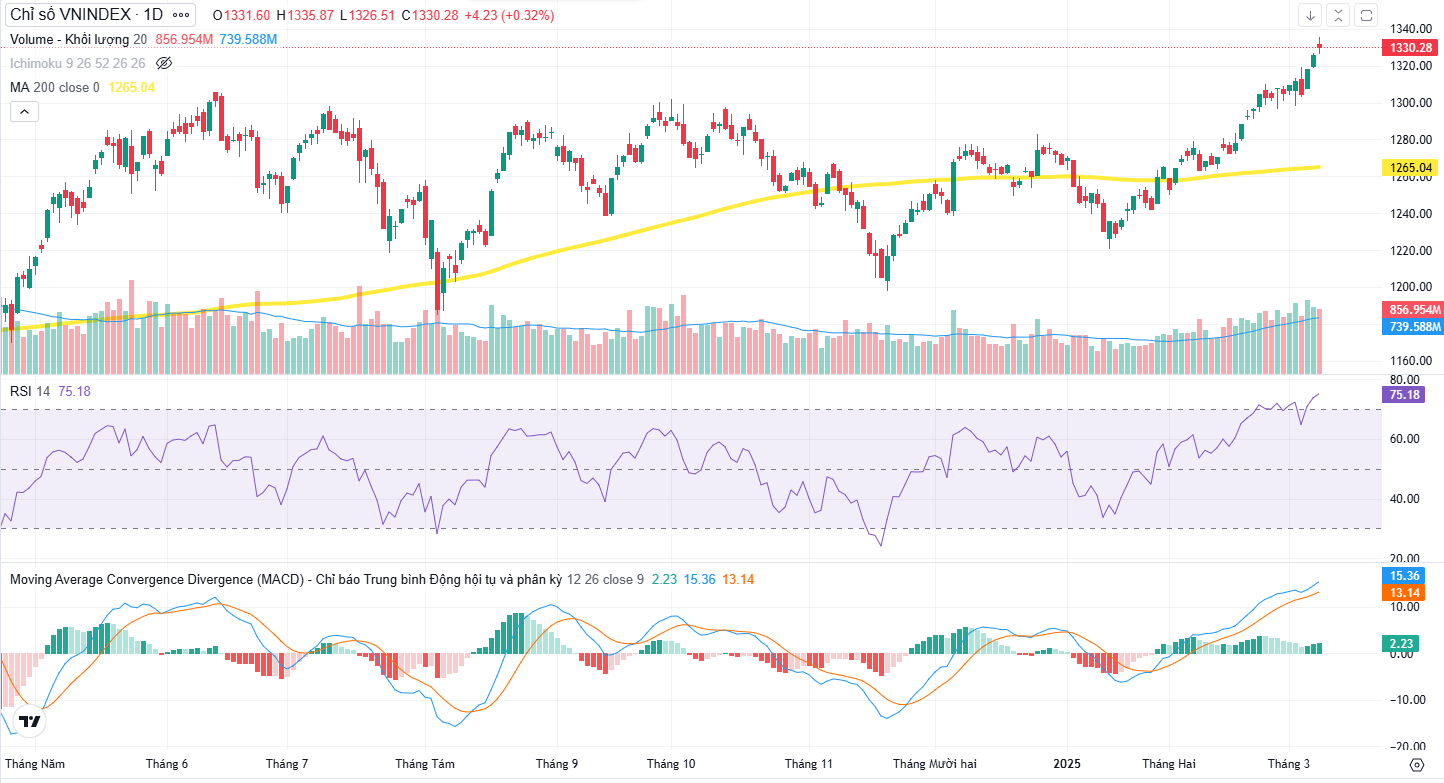The height and width of the screenshot is (783, 1444).
Task: Click the L1326.51 low price value
Action: tap(367, 15)
